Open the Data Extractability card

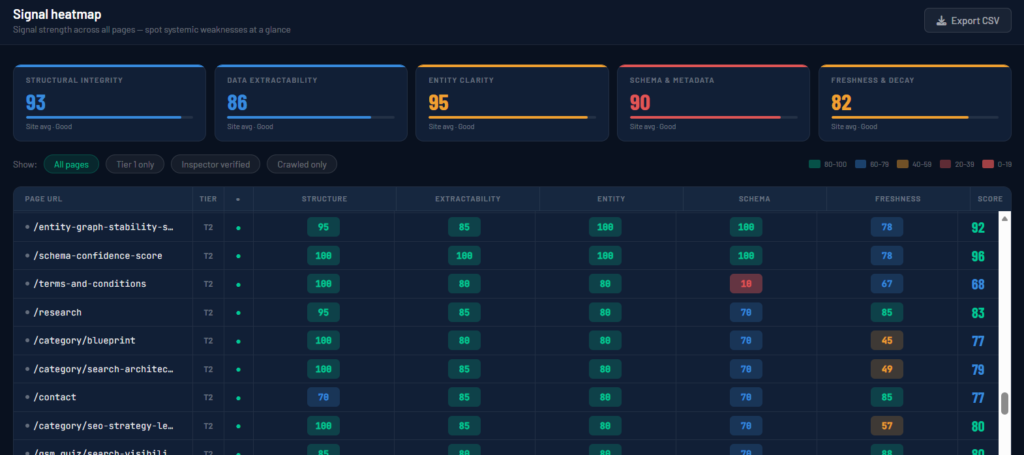[x=311, y=103]
